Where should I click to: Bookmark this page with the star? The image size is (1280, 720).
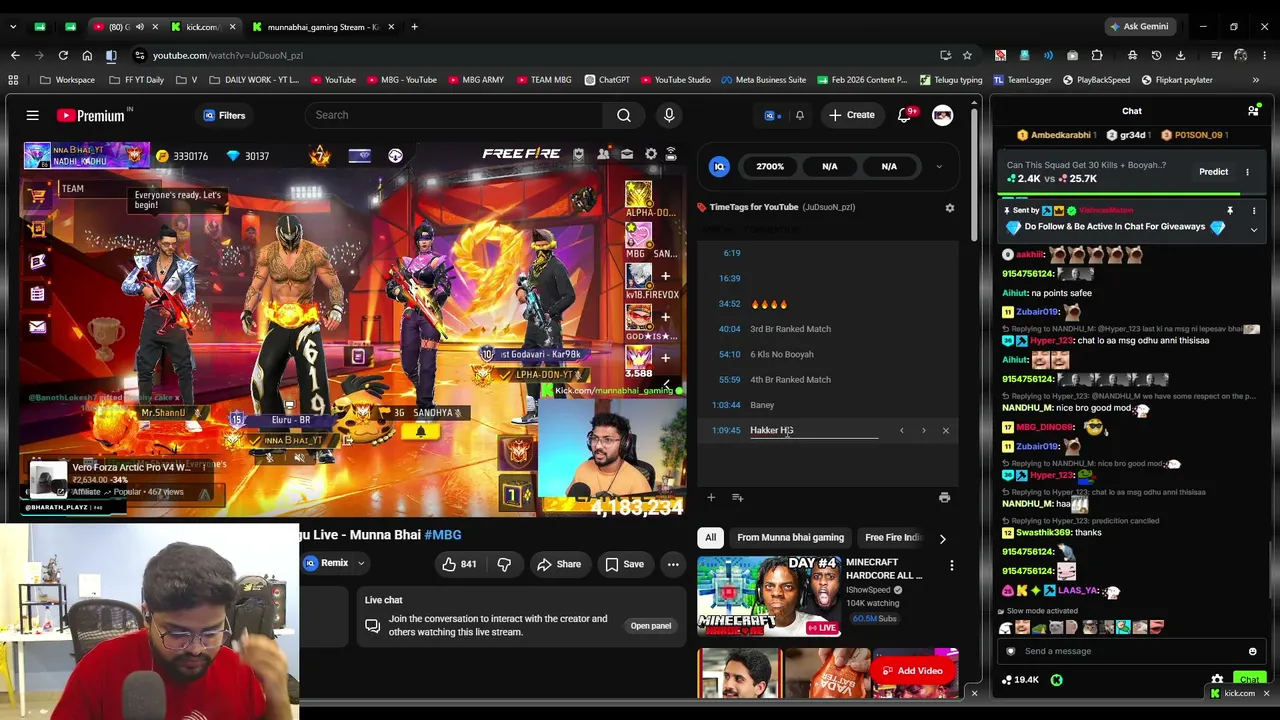967,55
